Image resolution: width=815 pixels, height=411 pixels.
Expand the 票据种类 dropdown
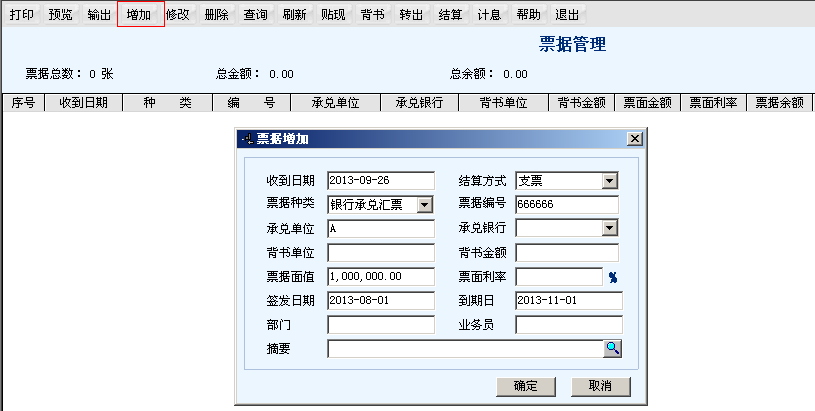pyautogui.click(x=425, y=205)
